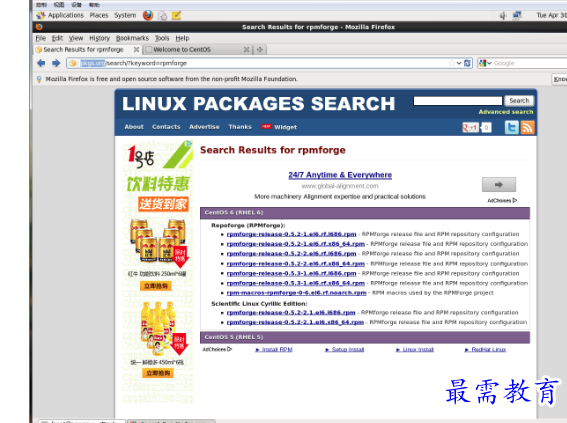Click the Setup Install ad link
Image resolution: width=567 pixels, height=423 pixels.
[x=348, y=350]
